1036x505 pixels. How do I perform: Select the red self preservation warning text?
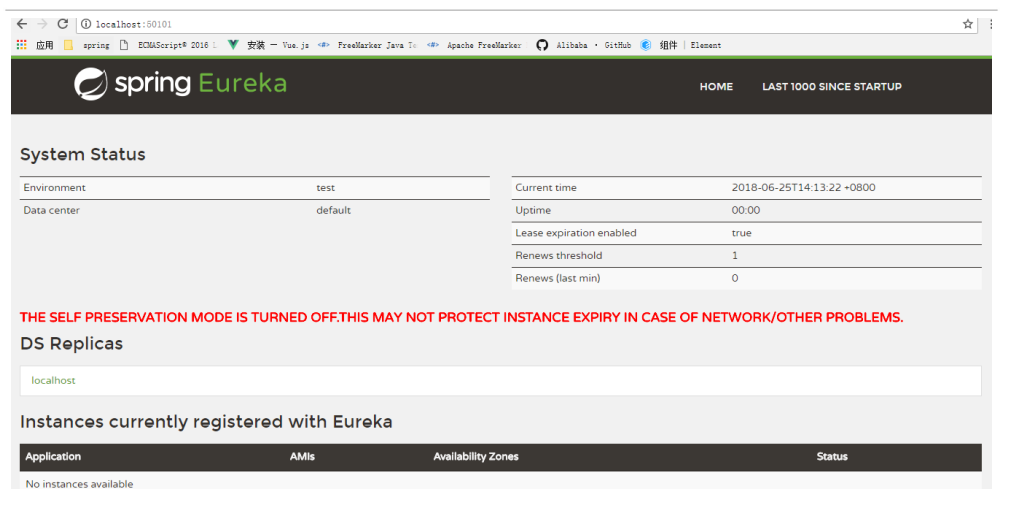pyautogui.click(x=461, y=317)
